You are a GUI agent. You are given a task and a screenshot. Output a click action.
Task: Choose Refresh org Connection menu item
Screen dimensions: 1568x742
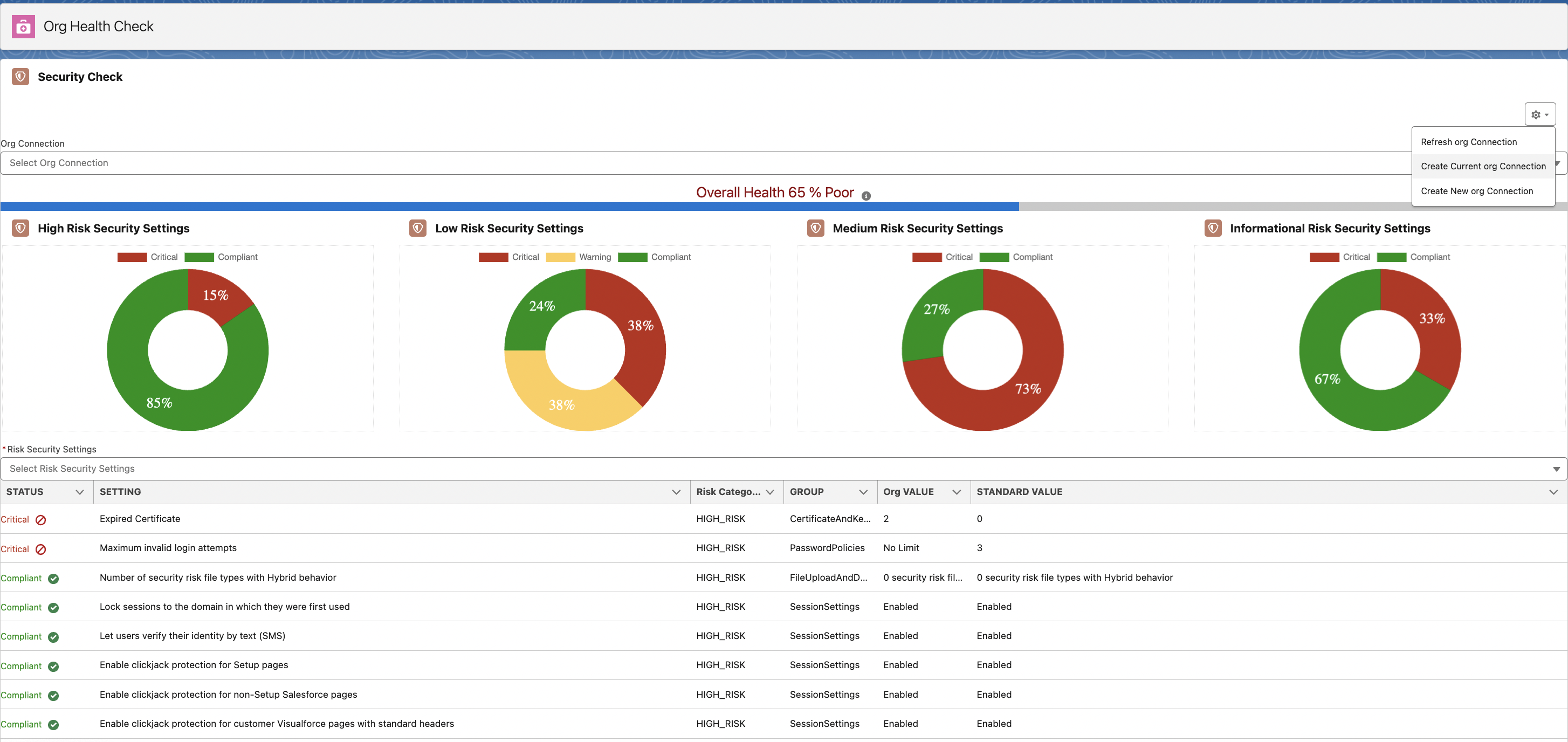(x=1468, y=142)
